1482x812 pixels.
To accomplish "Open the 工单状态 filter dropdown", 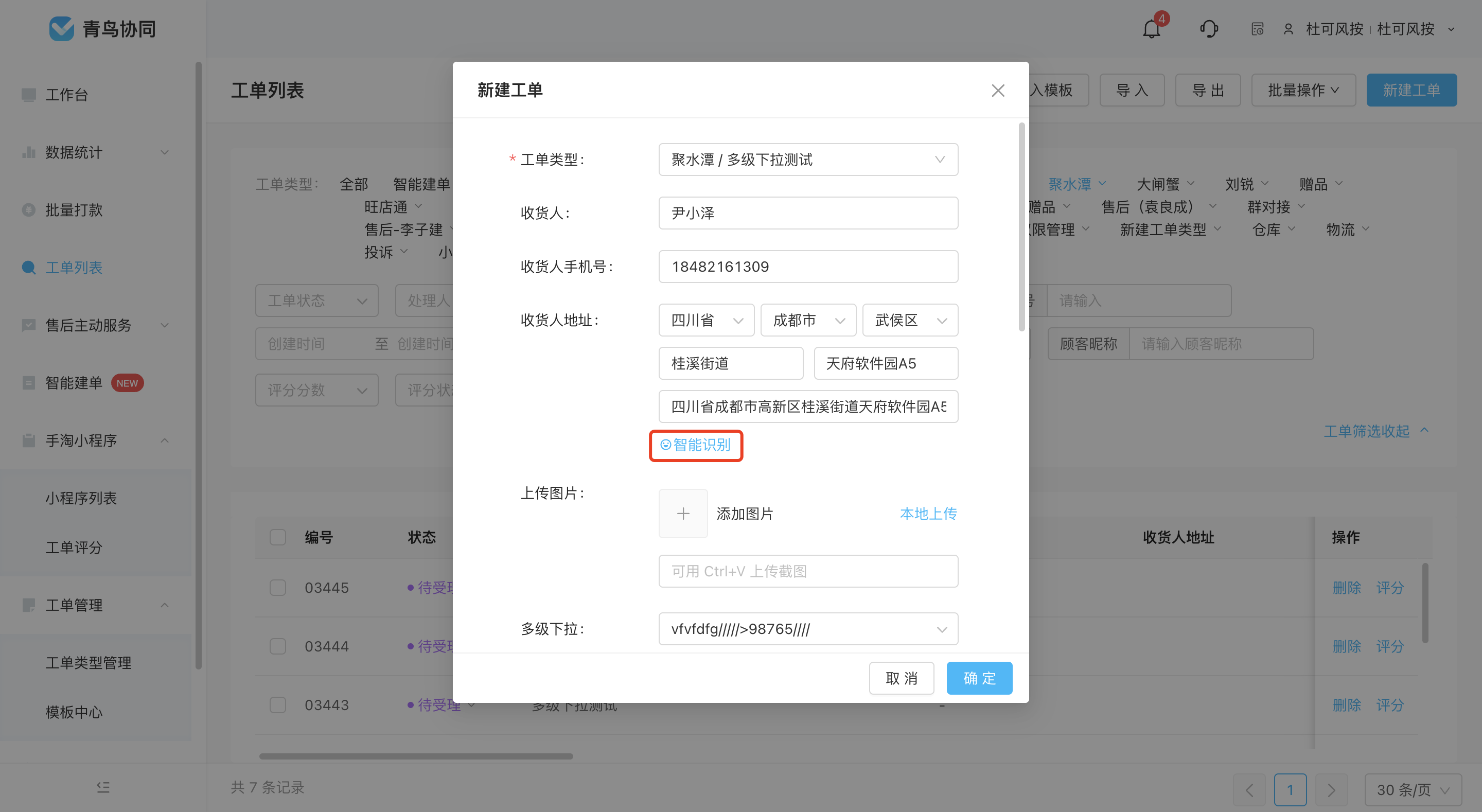I will coord(316,301).
